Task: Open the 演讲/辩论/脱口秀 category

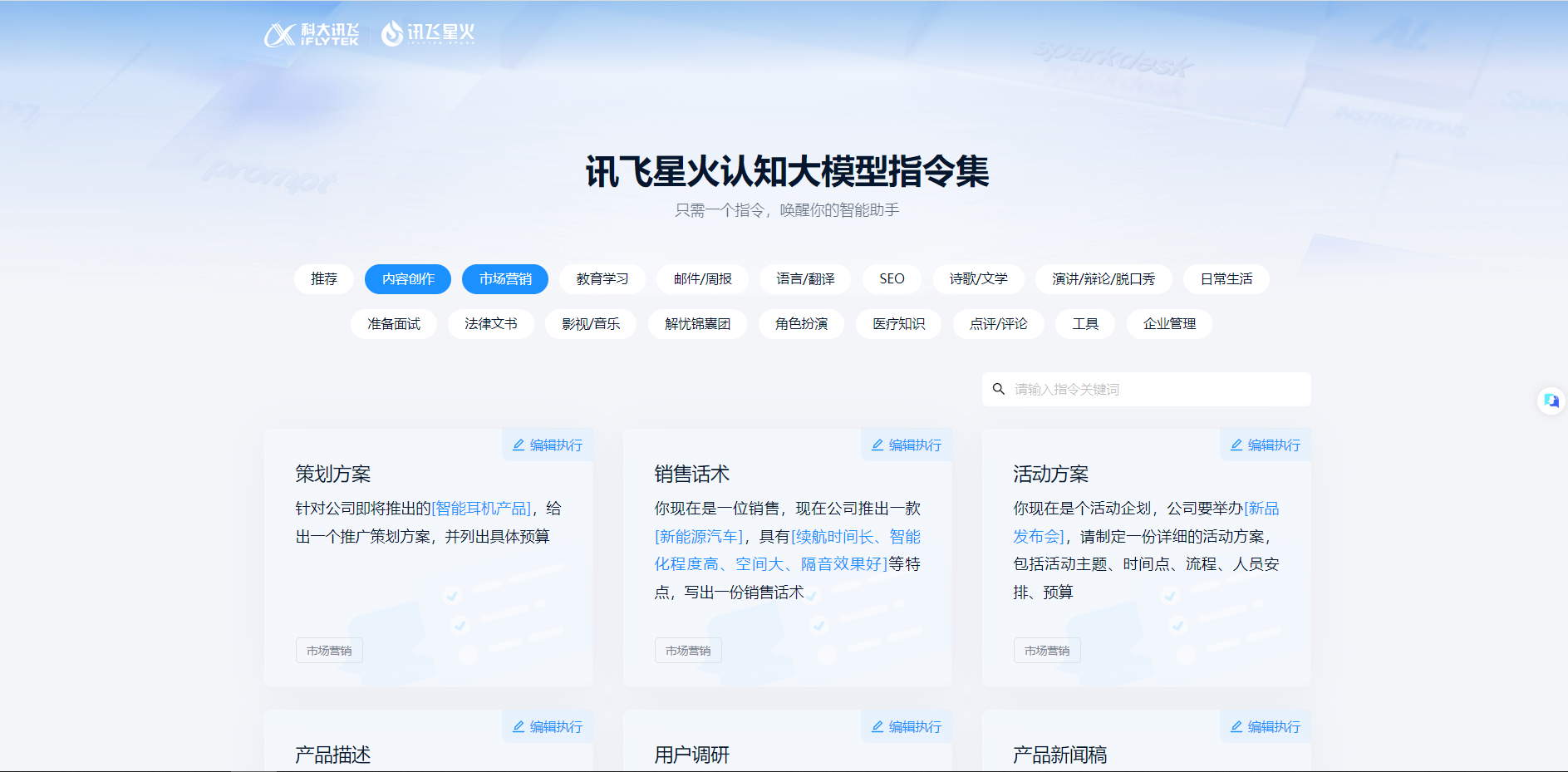Action: tap(1103, 279)
